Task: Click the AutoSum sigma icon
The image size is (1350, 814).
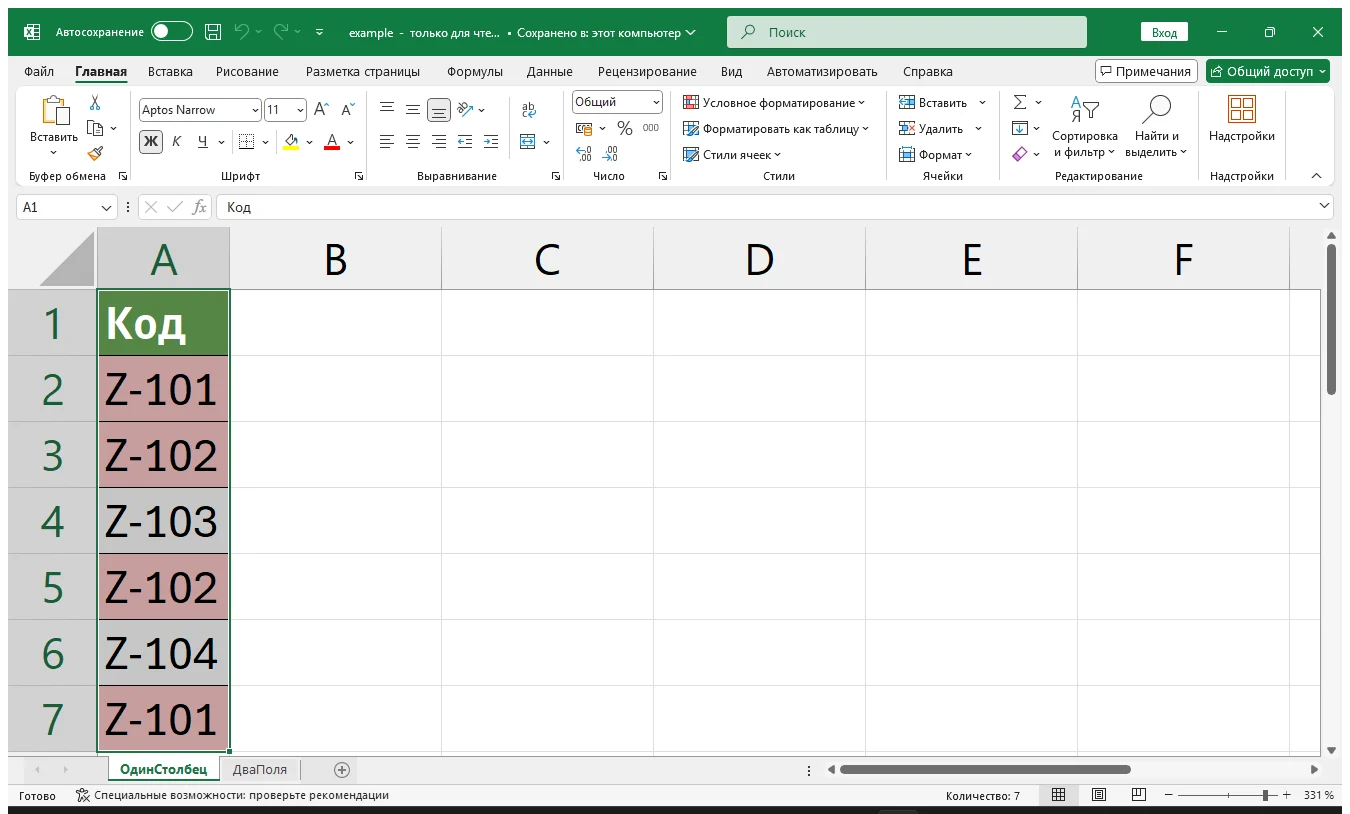Action: pos(1020,102)
